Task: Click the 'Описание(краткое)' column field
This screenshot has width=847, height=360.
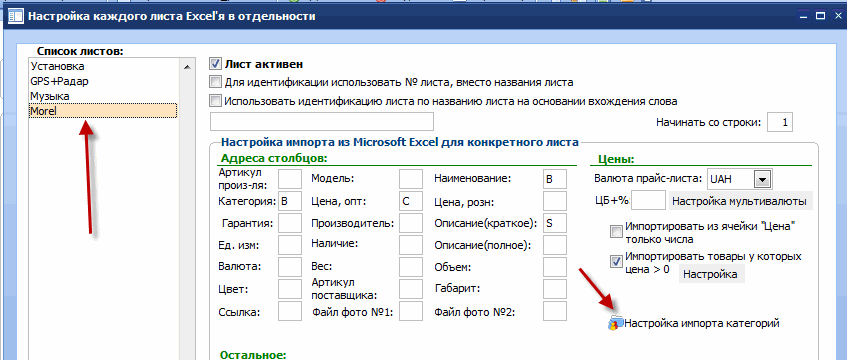Action: click(x=555, y=222)
